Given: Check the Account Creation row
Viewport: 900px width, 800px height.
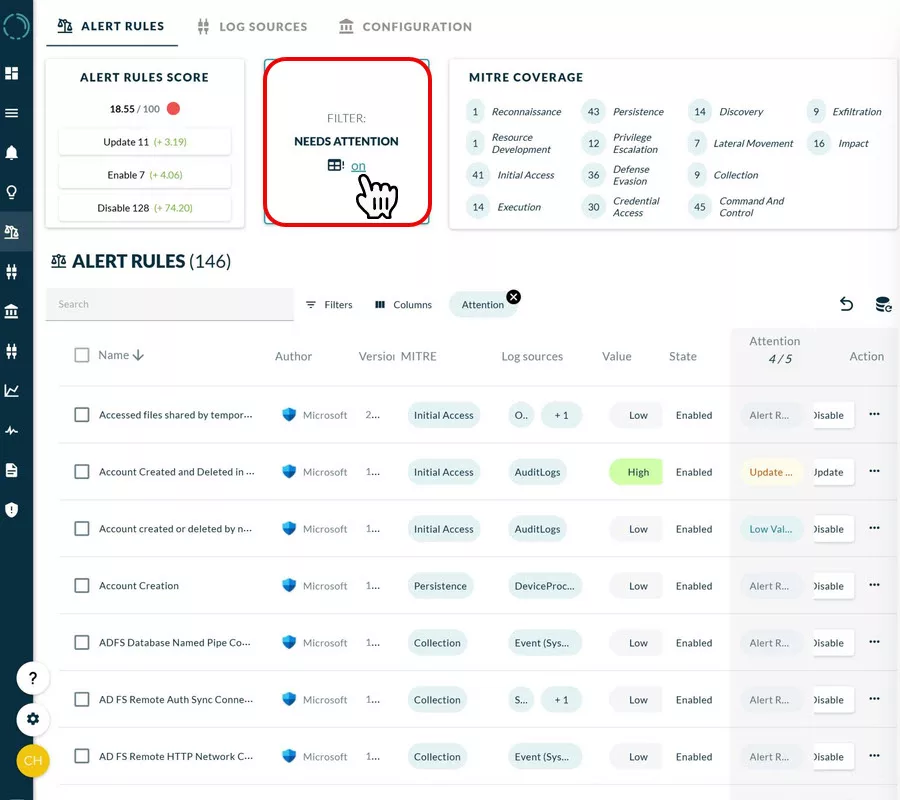Looking at the screenshot, I should pyautogui.click(x=82, y=585).
